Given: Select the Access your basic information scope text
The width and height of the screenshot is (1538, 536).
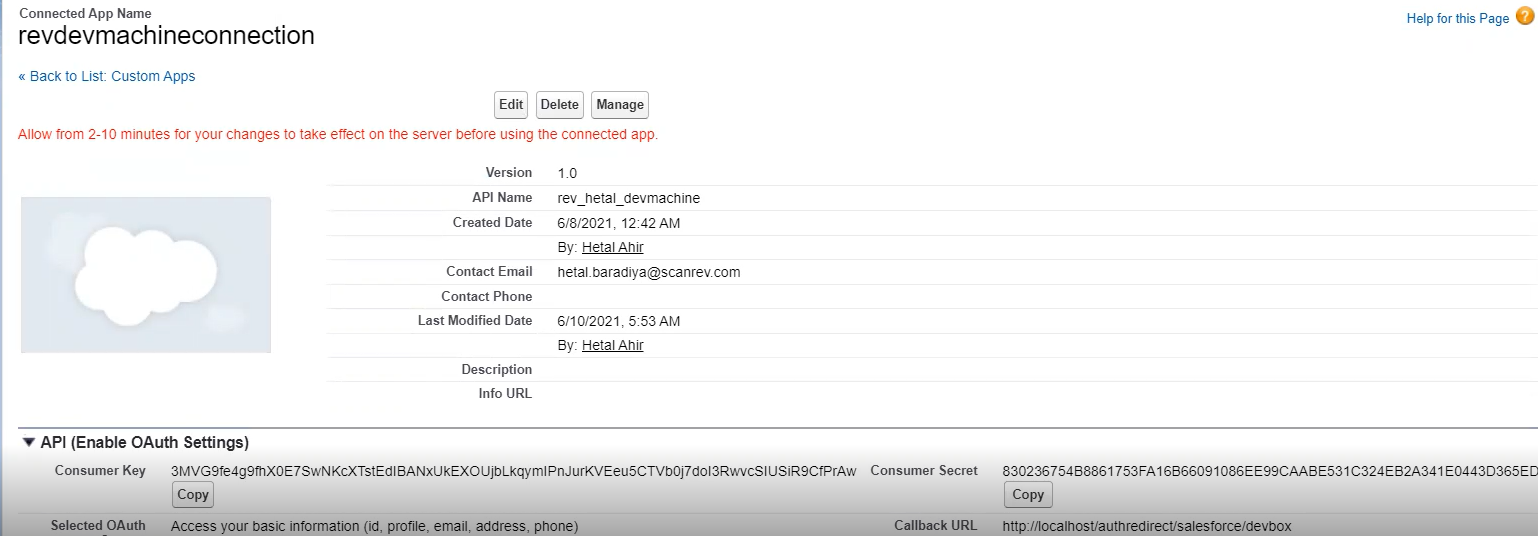Looking at the screenshot, I should (375, 526).
